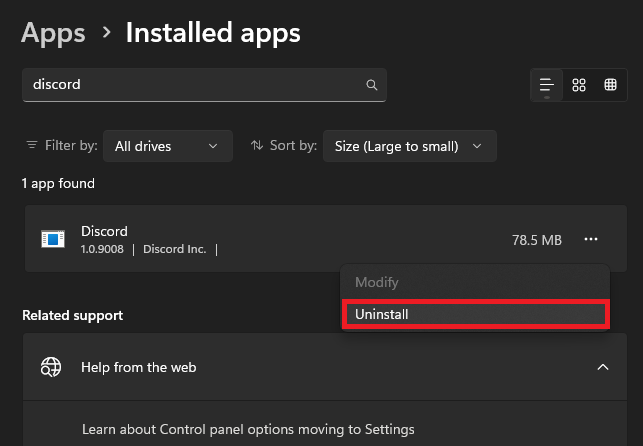This screenshot has width=643, height=446.
Task: Click the Discord app icon
Action: (53, 239)
